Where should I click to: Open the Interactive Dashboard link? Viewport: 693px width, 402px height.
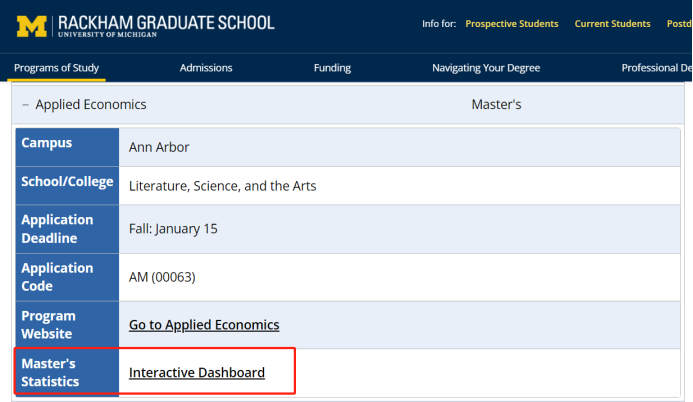click(197, 372)
